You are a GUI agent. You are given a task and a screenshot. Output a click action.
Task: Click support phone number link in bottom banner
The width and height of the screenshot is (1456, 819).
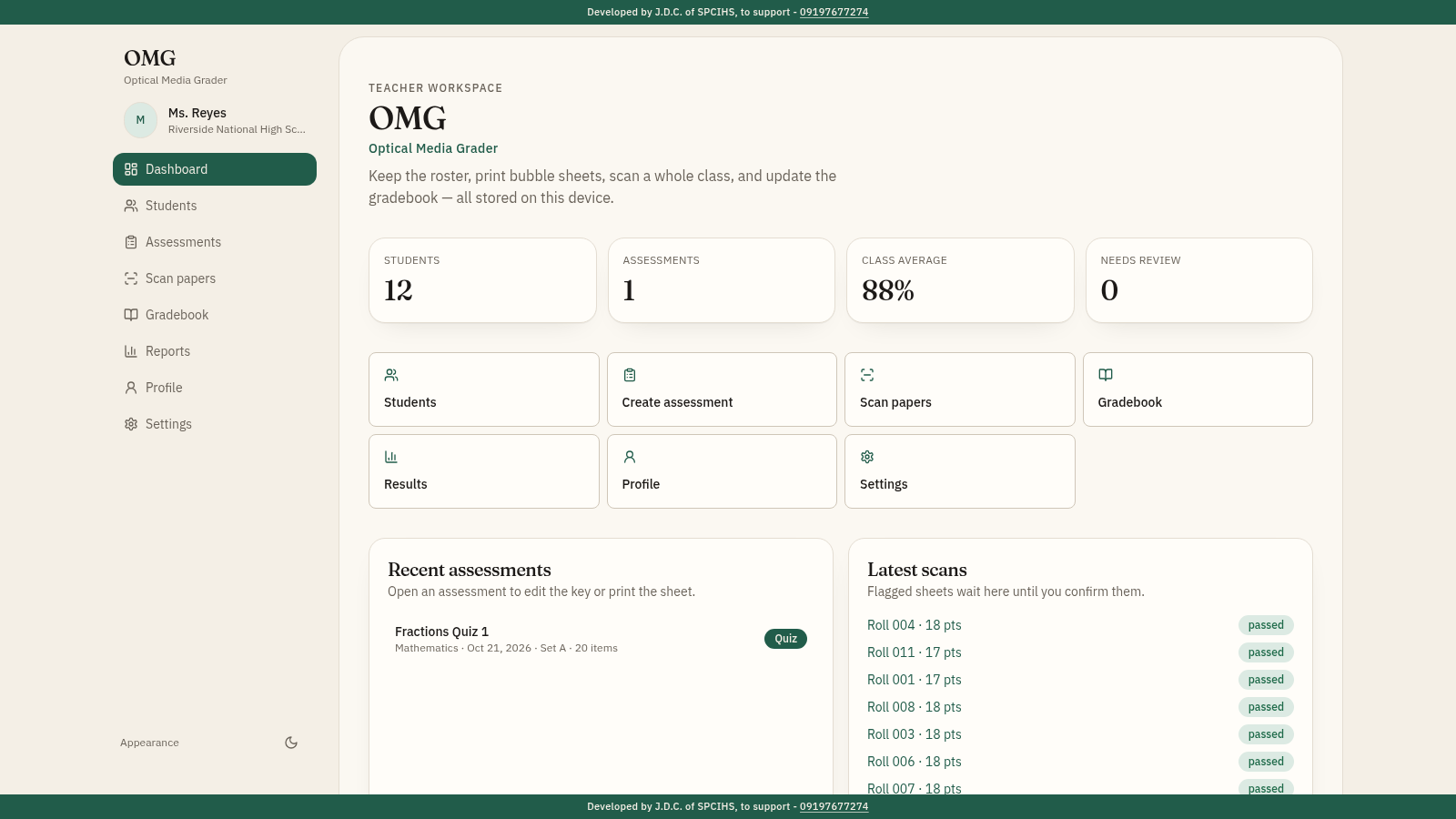pyautogui.click(x=834, y=806)
